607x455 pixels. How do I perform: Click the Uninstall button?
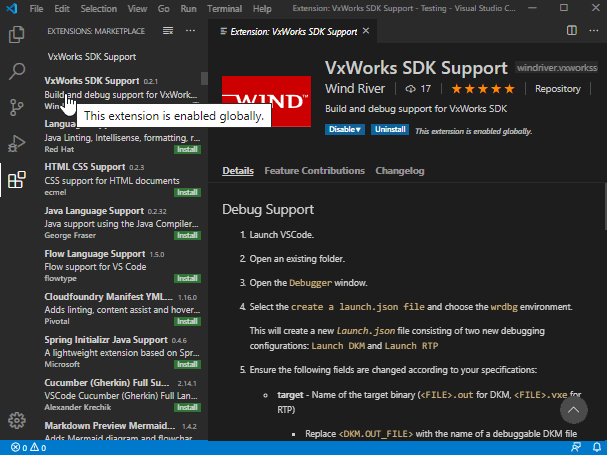click(x=390, y=129)
